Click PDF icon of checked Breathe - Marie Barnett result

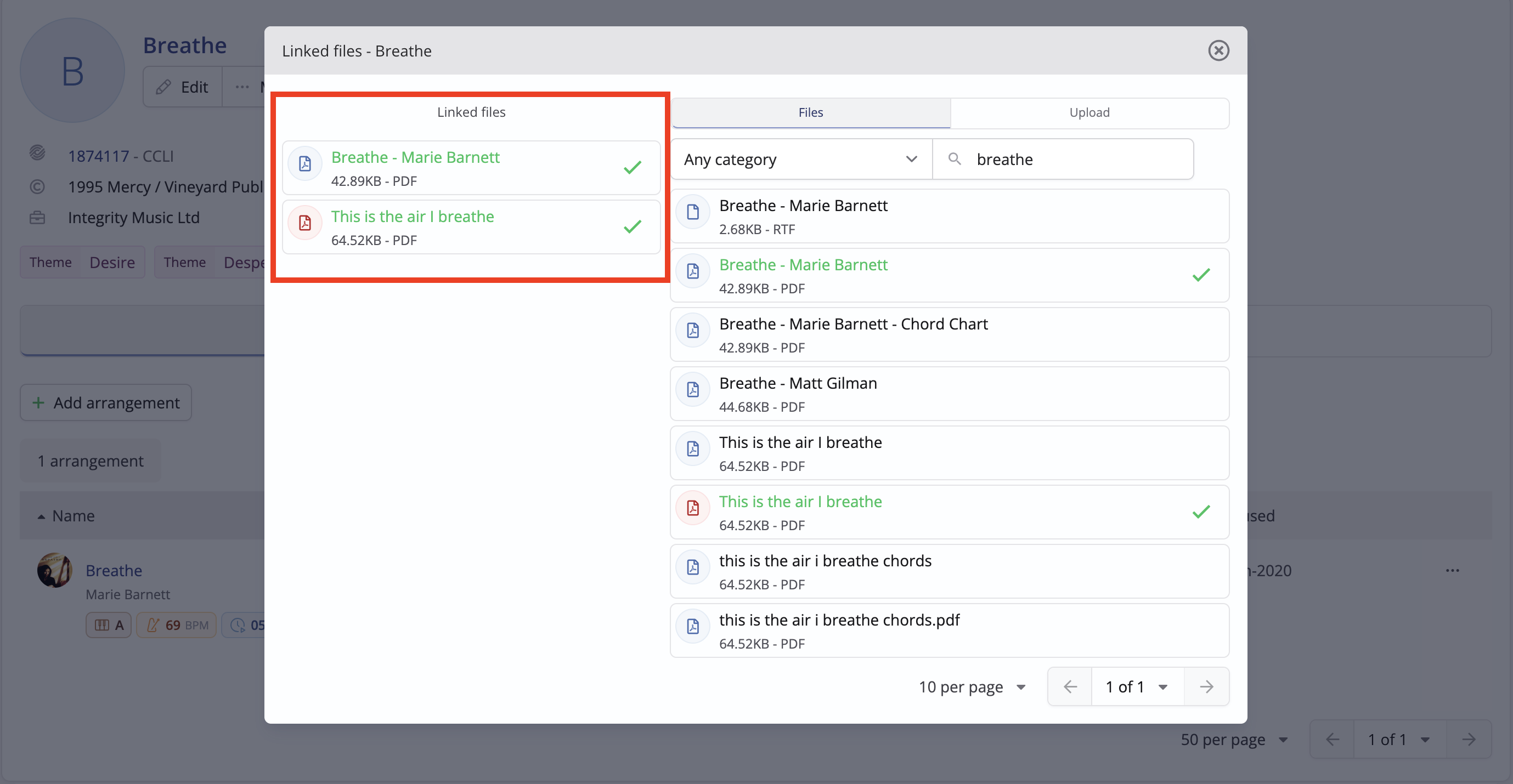tap(693, 271)
